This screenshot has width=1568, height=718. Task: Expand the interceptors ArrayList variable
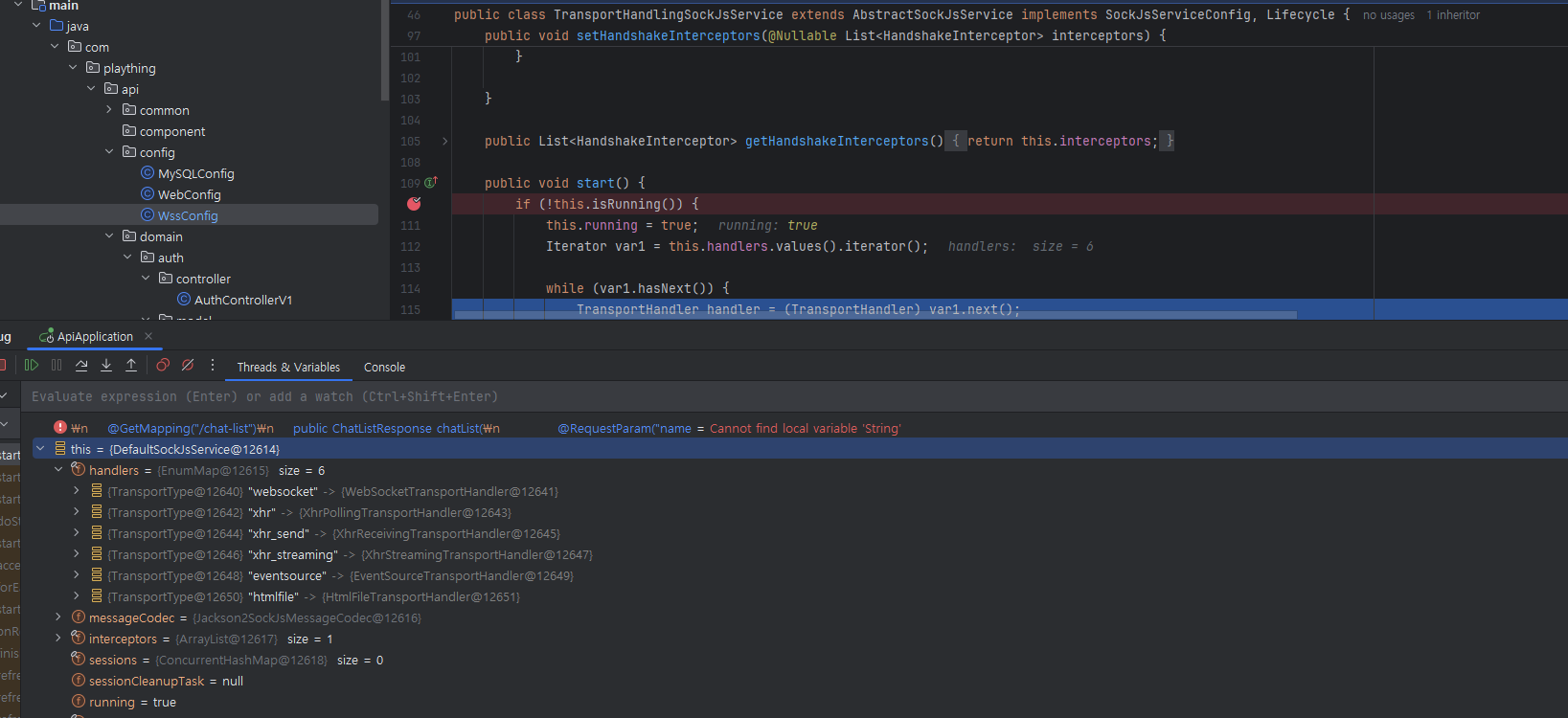pyautogui.click(x=58, y=638)
